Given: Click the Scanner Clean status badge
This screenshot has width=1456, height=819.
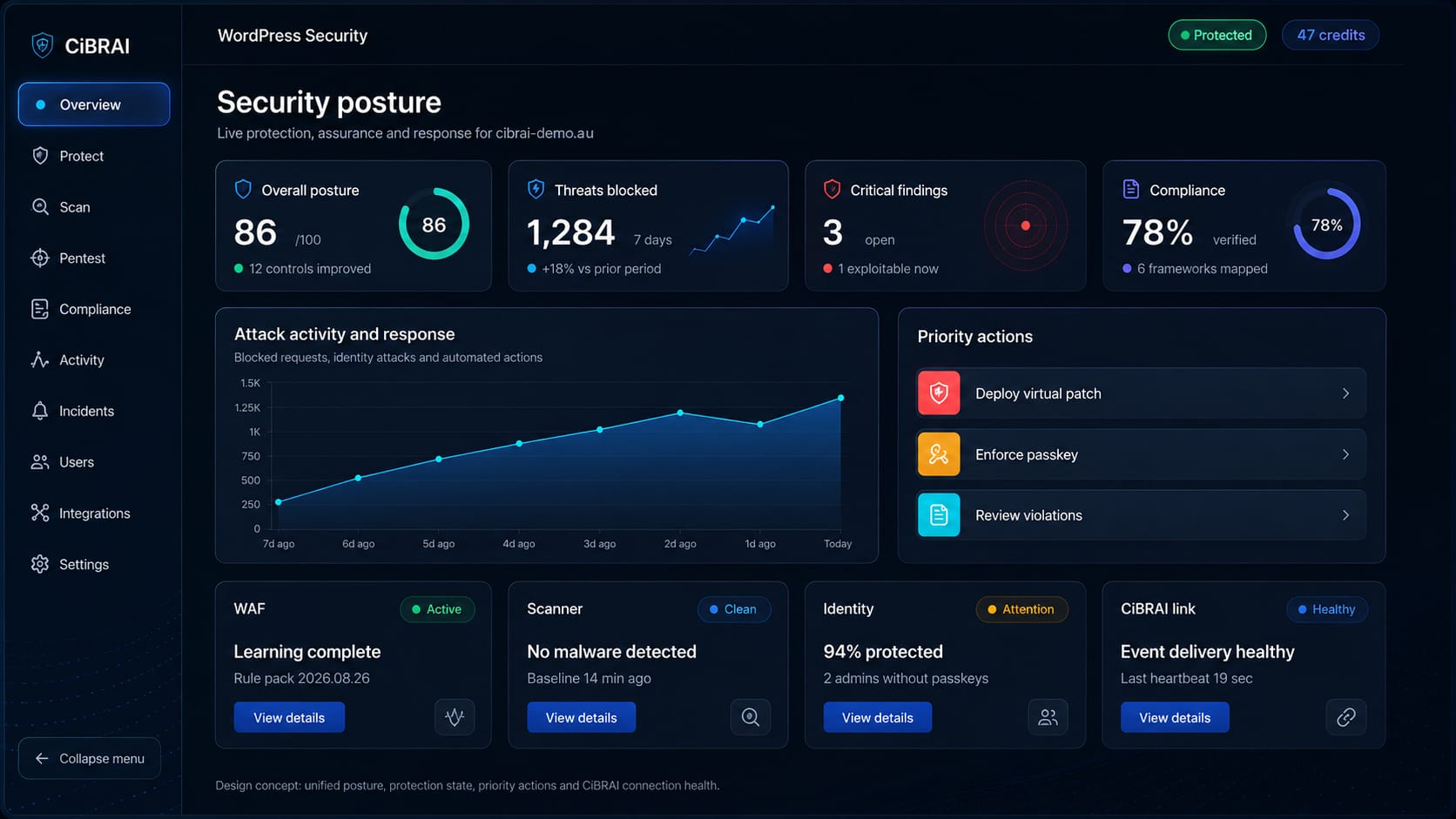Looking at the screenshot, I should (733, 609).
